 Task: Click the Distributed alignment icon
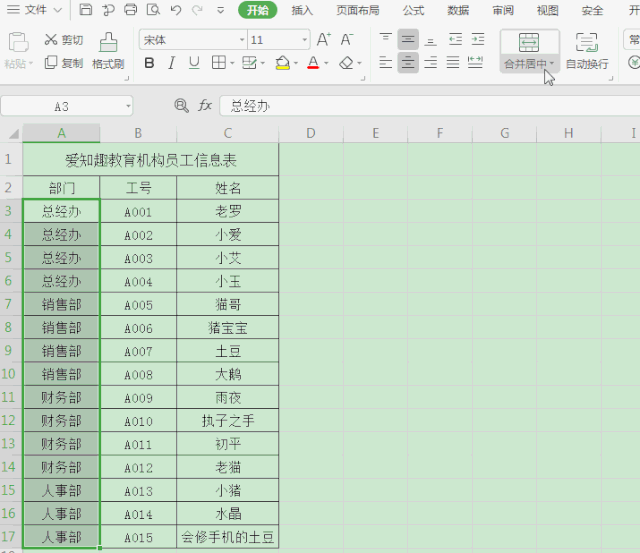click(x=475, y=63)
